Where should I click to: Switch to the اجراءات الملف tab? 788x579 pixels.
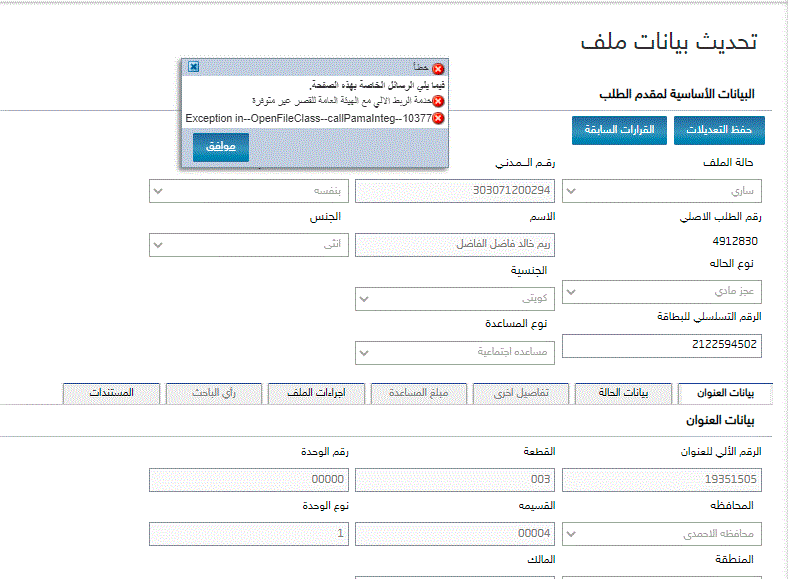click(316, 393)
